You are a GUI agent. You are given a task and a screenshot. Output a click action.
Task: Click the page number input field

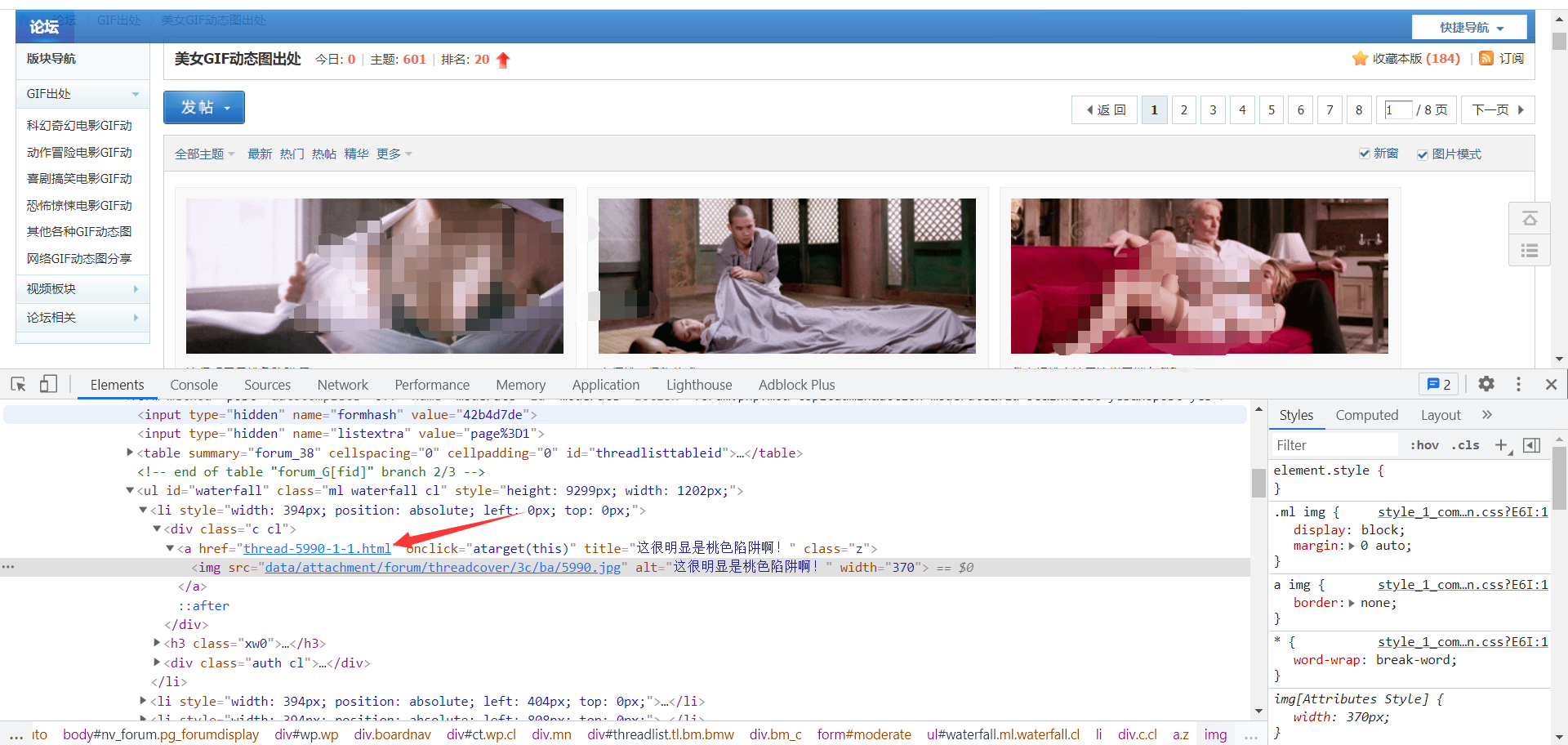tap(1398, 109)
